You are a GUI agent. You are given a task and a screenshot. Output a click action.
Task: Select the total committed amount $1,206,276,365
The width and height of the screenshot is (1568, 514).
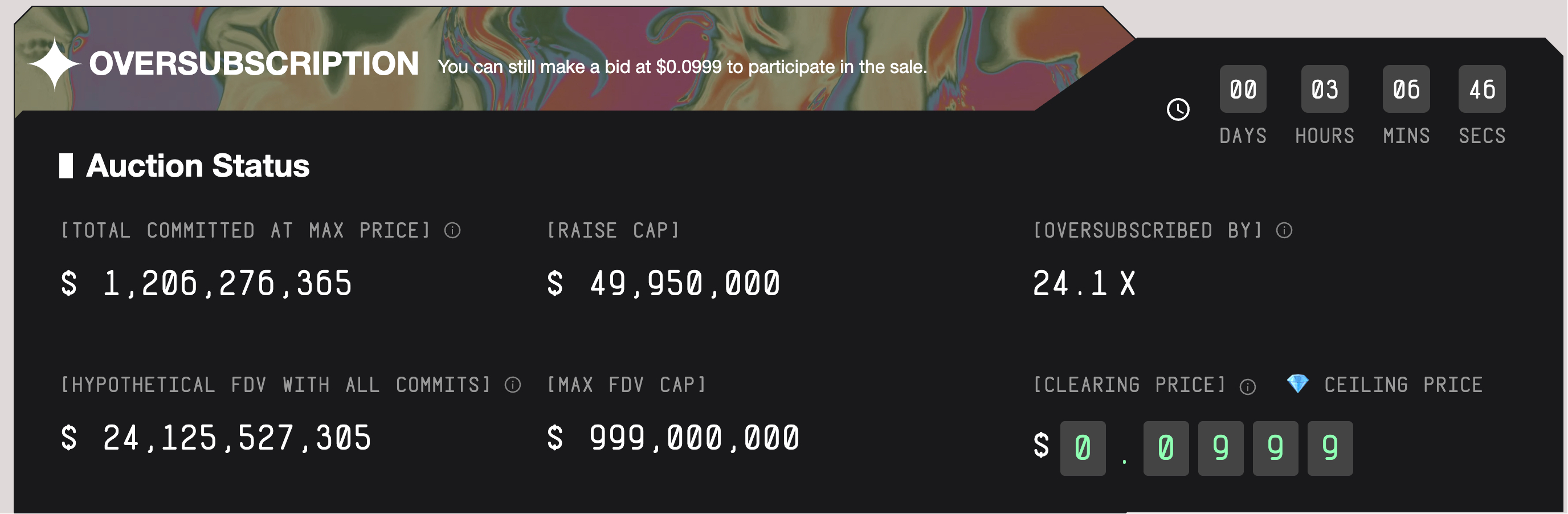pos(207,284)
